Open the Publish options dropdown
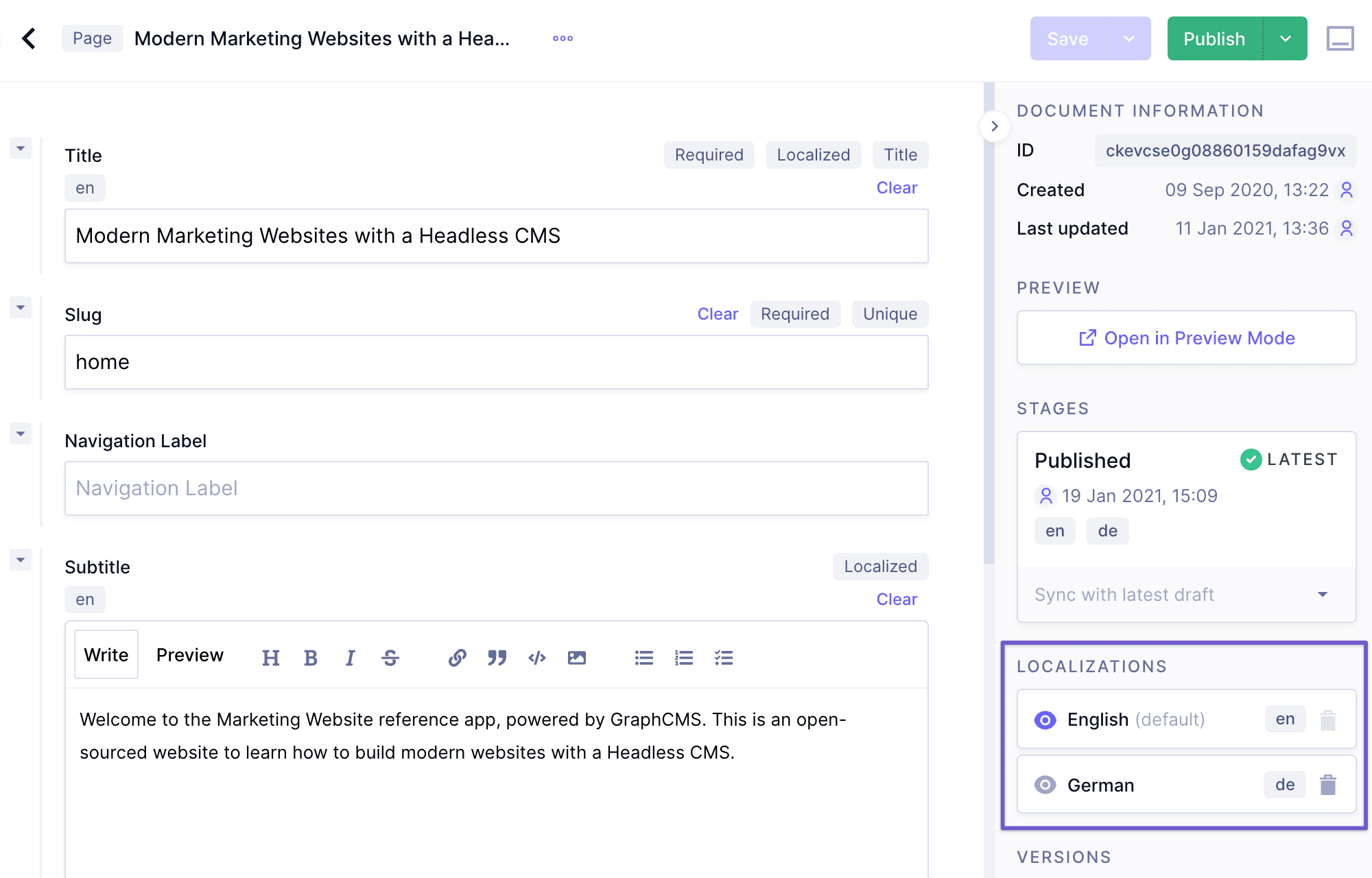 pos(1286,38)
